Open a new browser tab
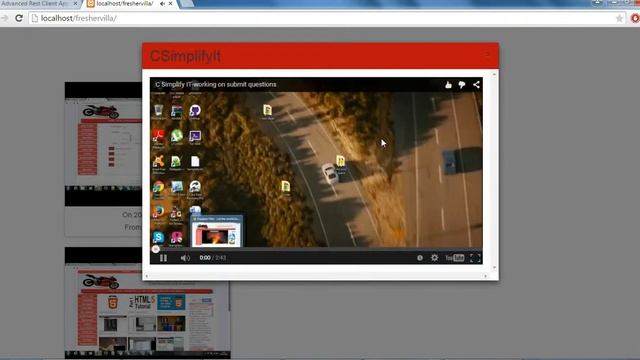The height and width of the screenshot is (360, 640). click(x=186, y=4)
